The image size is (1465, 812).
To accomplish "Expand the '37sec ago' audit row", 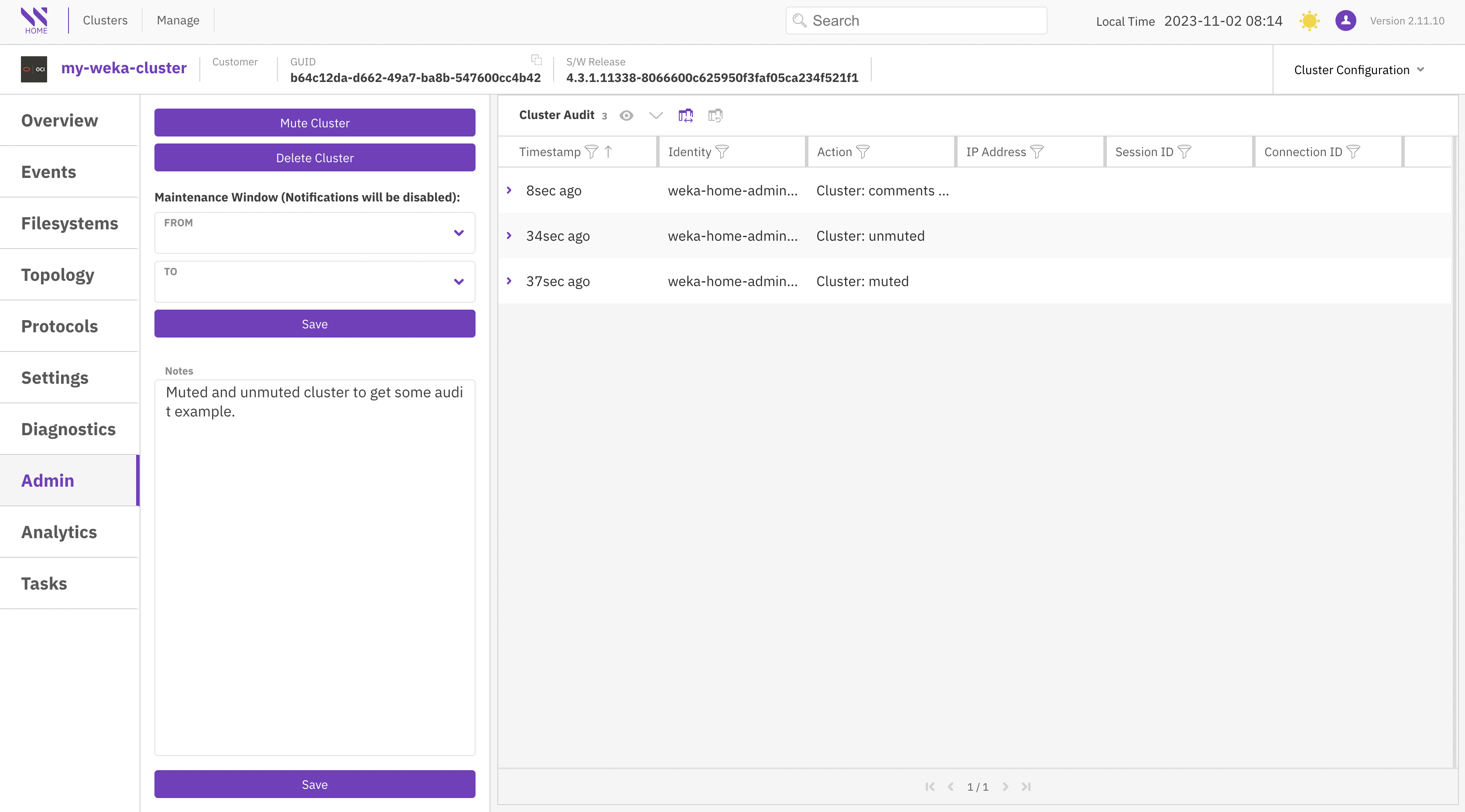I will point(509,281).
